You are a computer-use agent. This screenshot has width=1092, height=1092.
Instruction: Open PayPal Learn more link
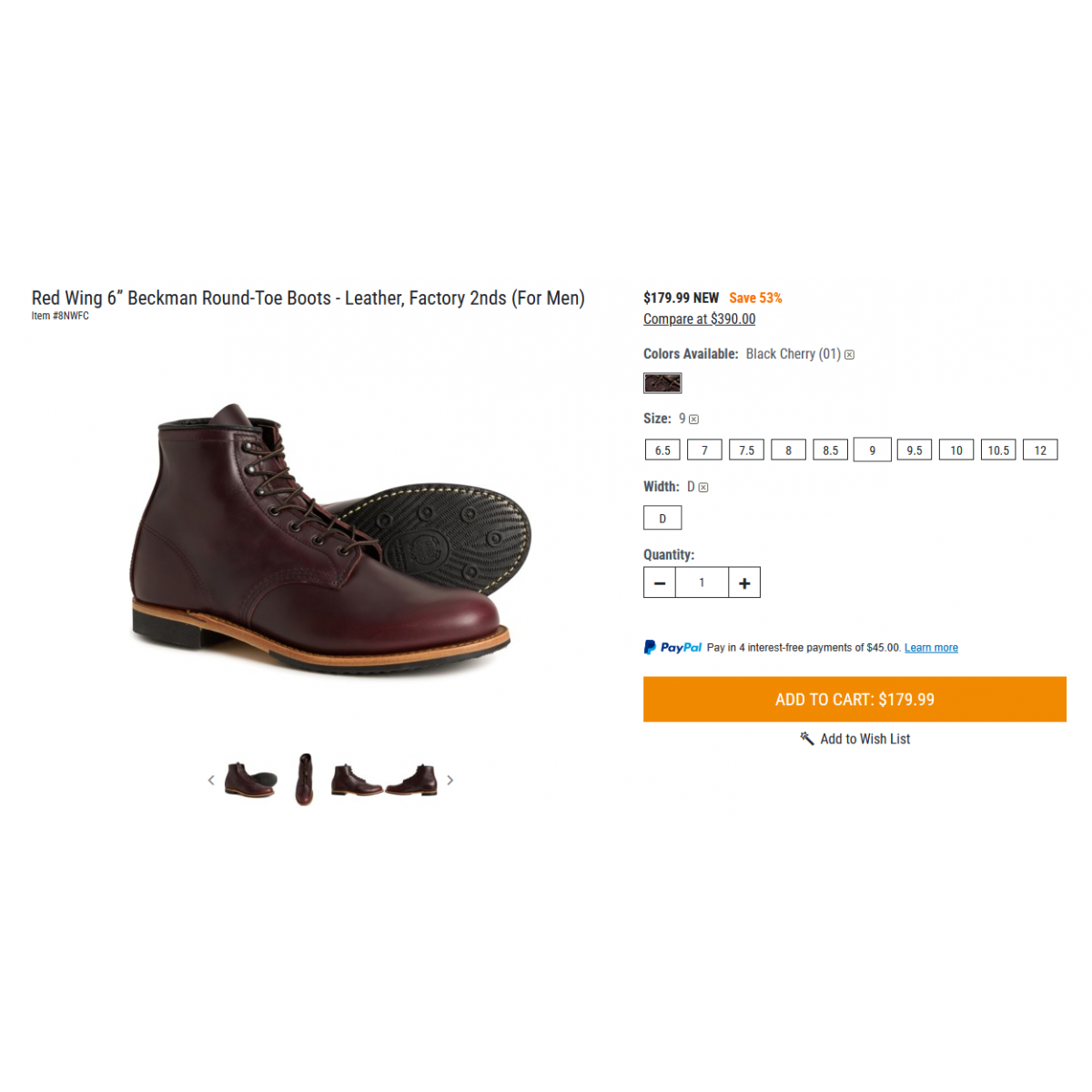(x=931, y=648)
